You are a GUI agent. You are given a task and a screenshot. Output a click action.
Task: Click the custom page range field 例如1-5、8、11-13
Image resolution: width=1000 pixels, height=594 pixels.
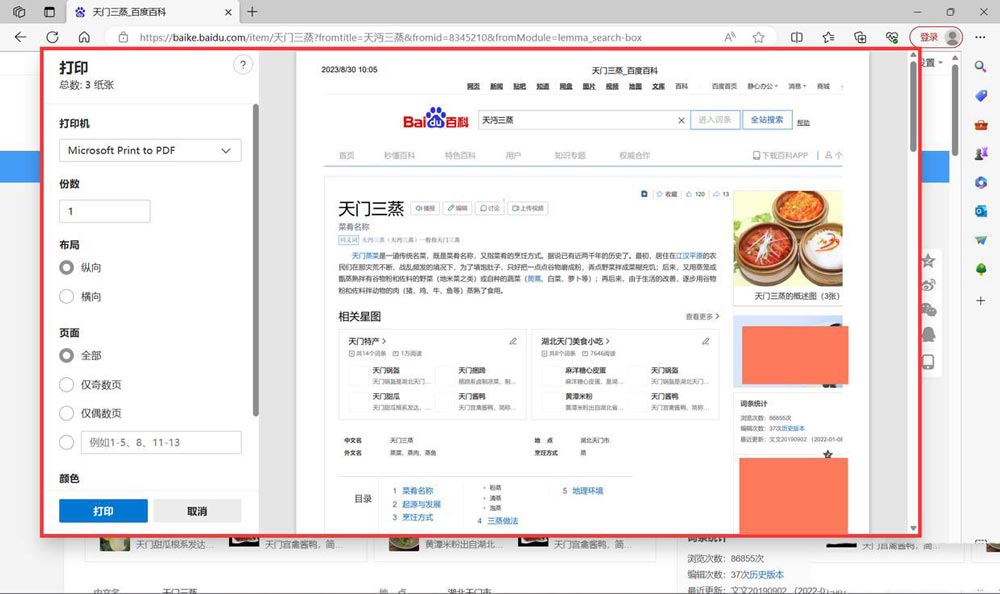click(161, 442)
